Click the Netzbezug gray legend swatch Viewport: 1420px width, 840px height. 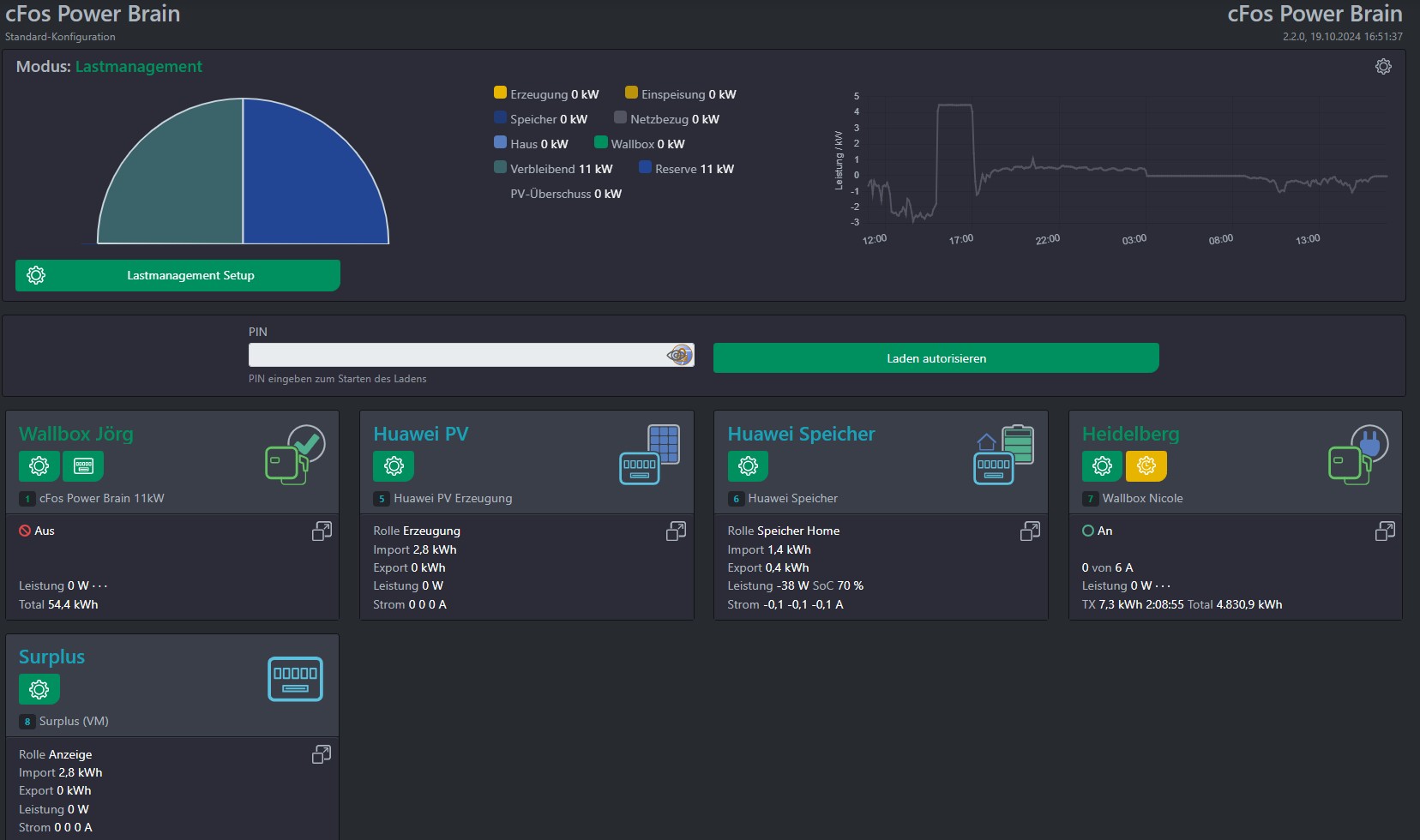coord(620,117)
